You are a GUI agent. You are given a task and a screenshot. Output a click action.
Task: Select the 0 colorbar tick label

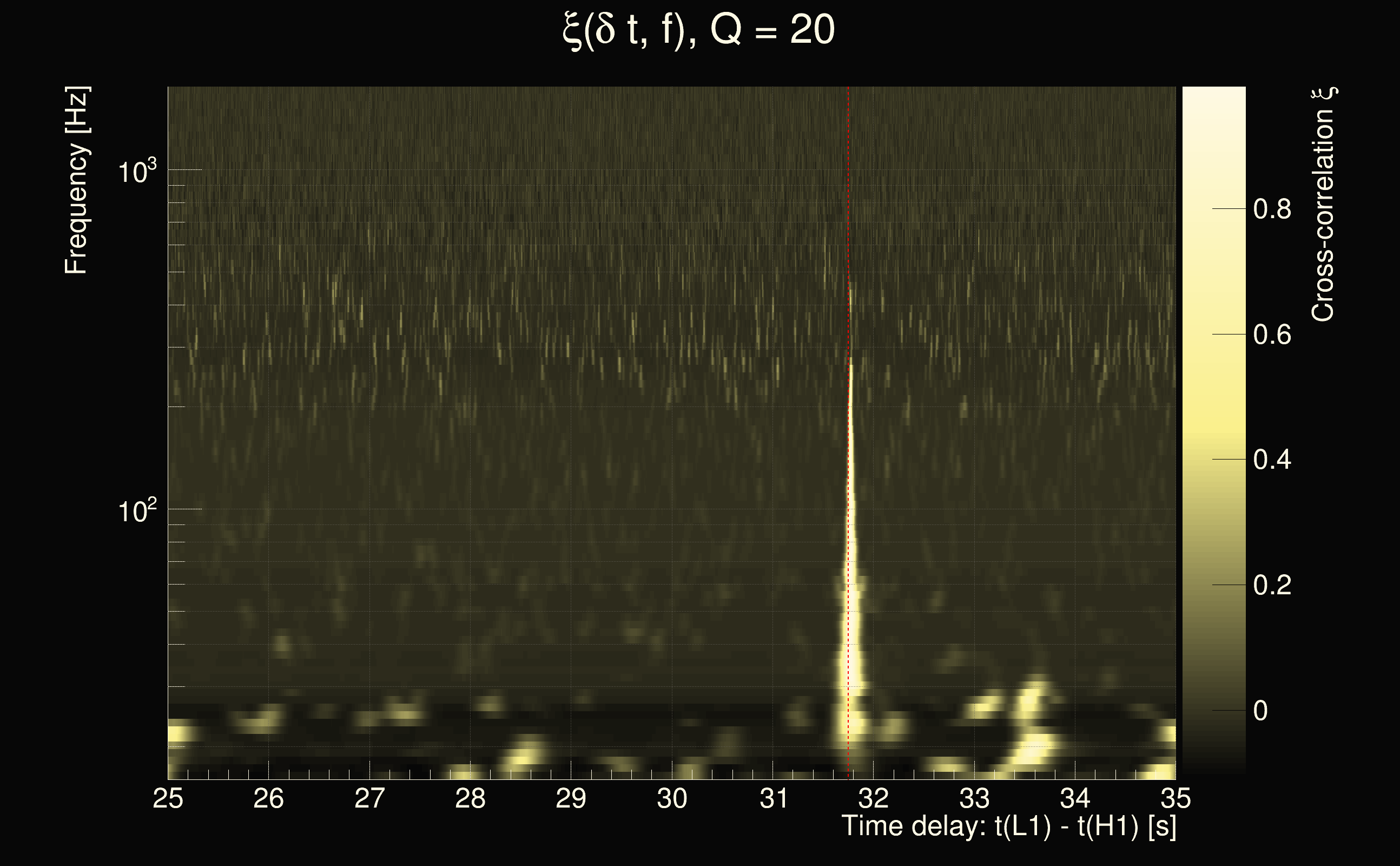(1260, 711)
